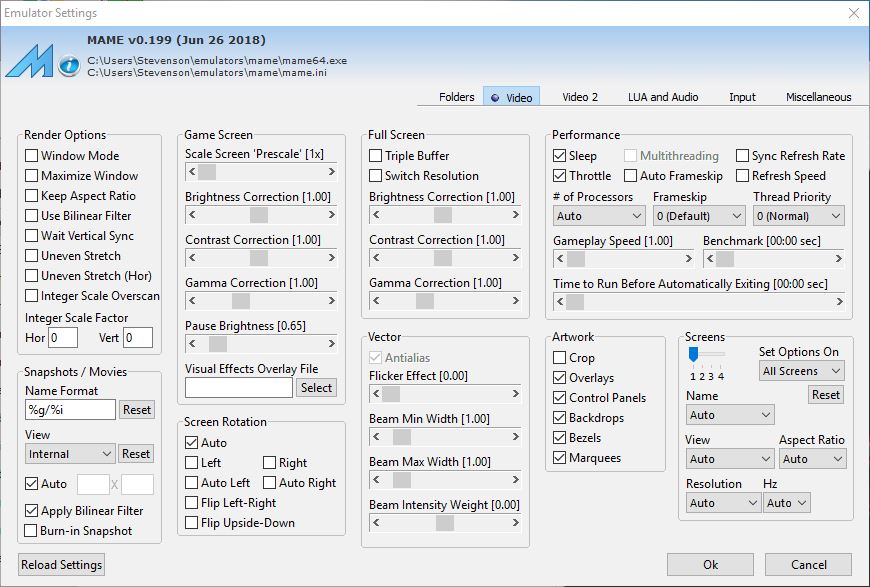
Task: Click left arrow of Scale Screen Prescale slider
Action: [192, 171]
